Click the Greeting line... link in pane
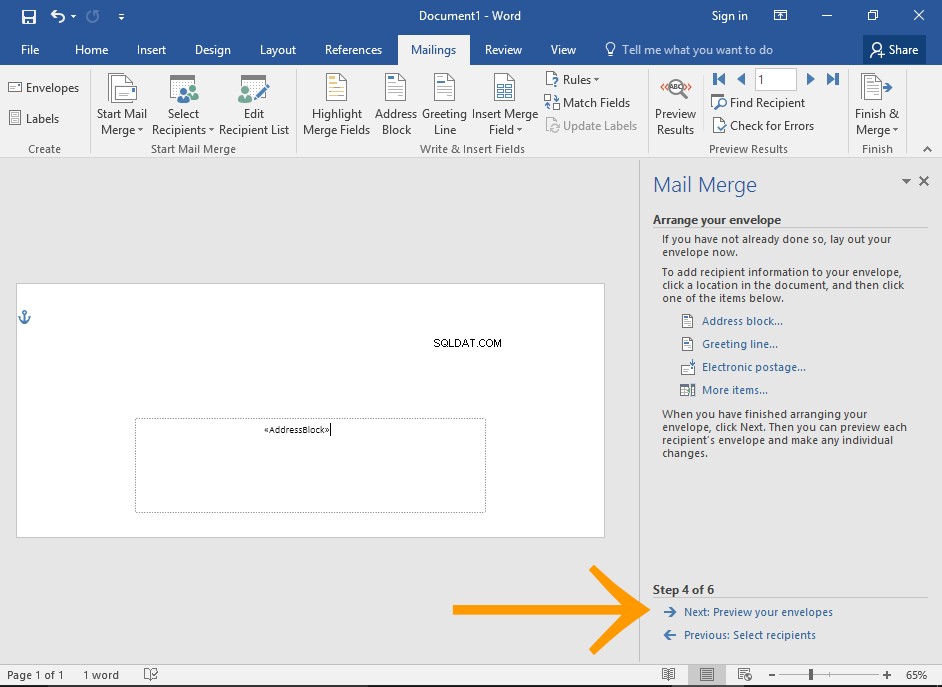Screen dimensions: 942x687 click(x=740, y=344)
